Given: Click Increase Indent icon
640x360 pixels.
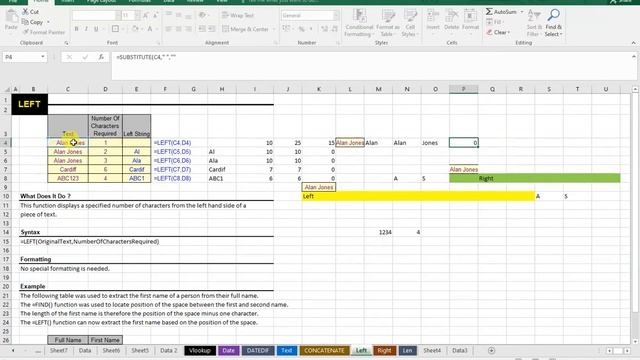Looking at the screenshot, I should (212, 29).
